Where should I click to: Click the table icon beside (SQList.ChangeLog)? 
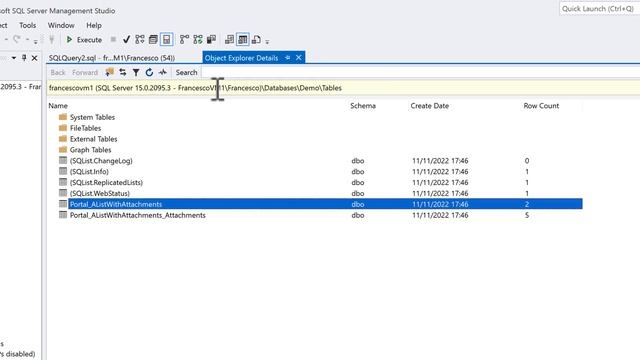pyautogui.click(x=63, y=160)
